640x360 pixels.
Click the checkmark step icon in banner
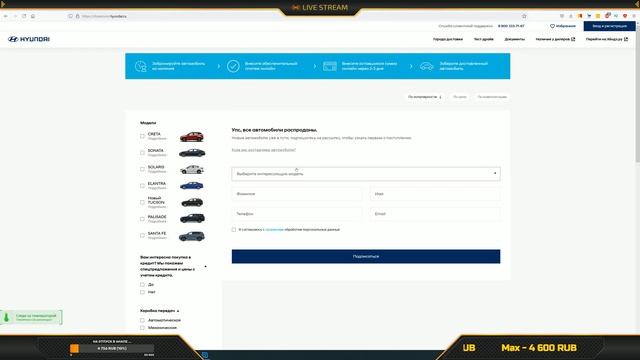pyautogui.click(x=233, y=66)
